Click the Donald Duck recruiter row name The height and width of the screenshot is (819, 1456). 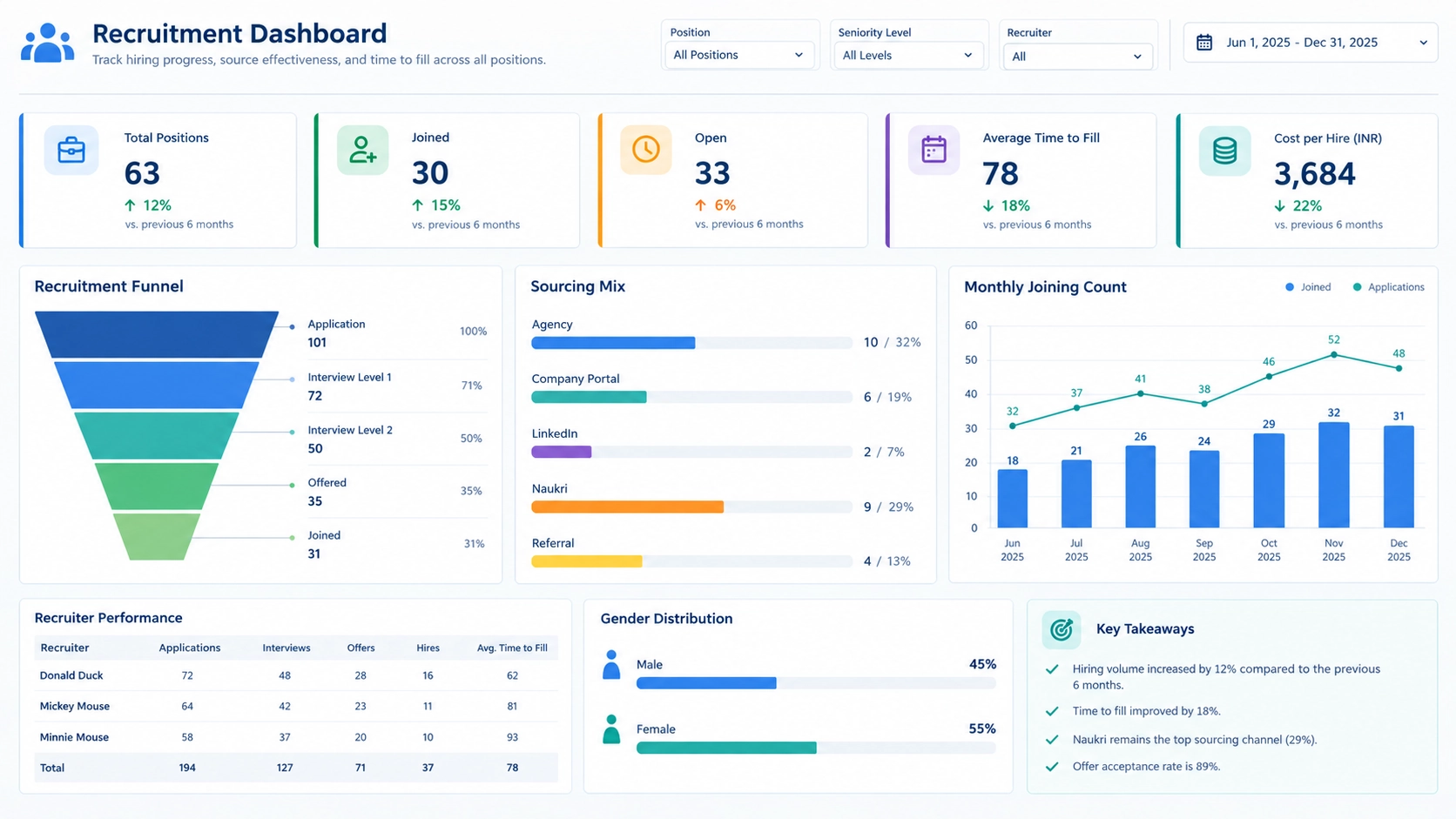(x=71, y=675)
